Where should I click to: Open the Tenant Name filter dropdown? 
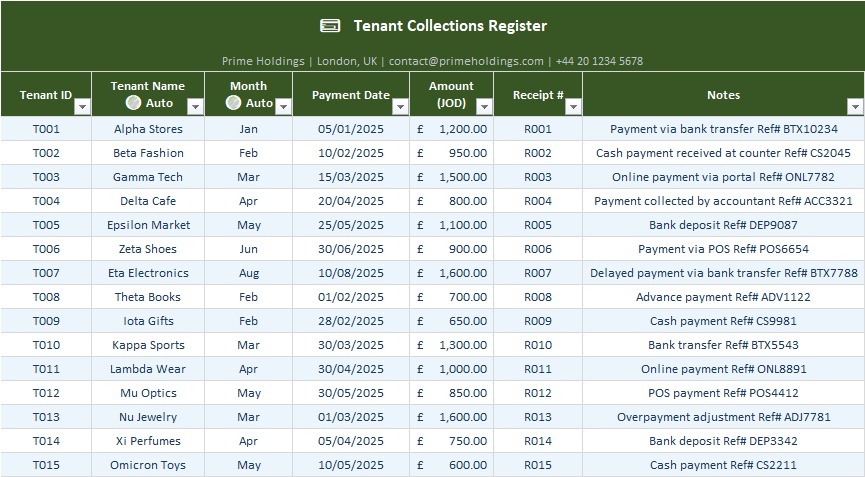coord(195,106)
